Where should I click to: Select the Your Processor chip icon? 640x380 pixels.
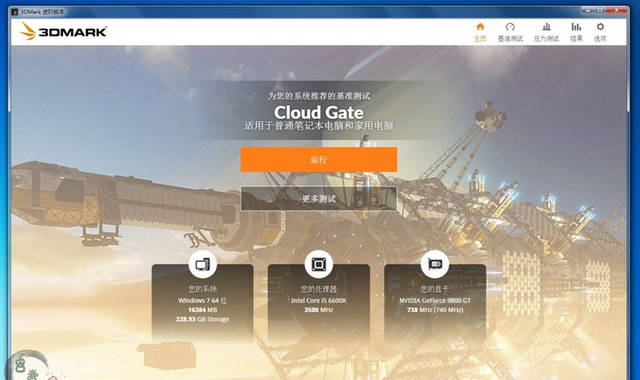click(x=319, y=264)
